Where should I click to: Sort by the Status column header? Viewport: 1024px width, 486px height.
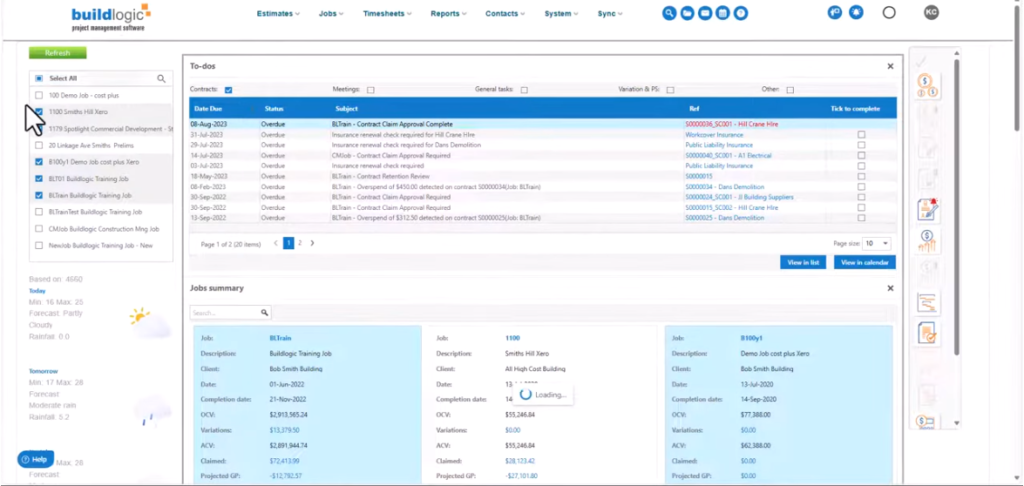coord(274,108)
